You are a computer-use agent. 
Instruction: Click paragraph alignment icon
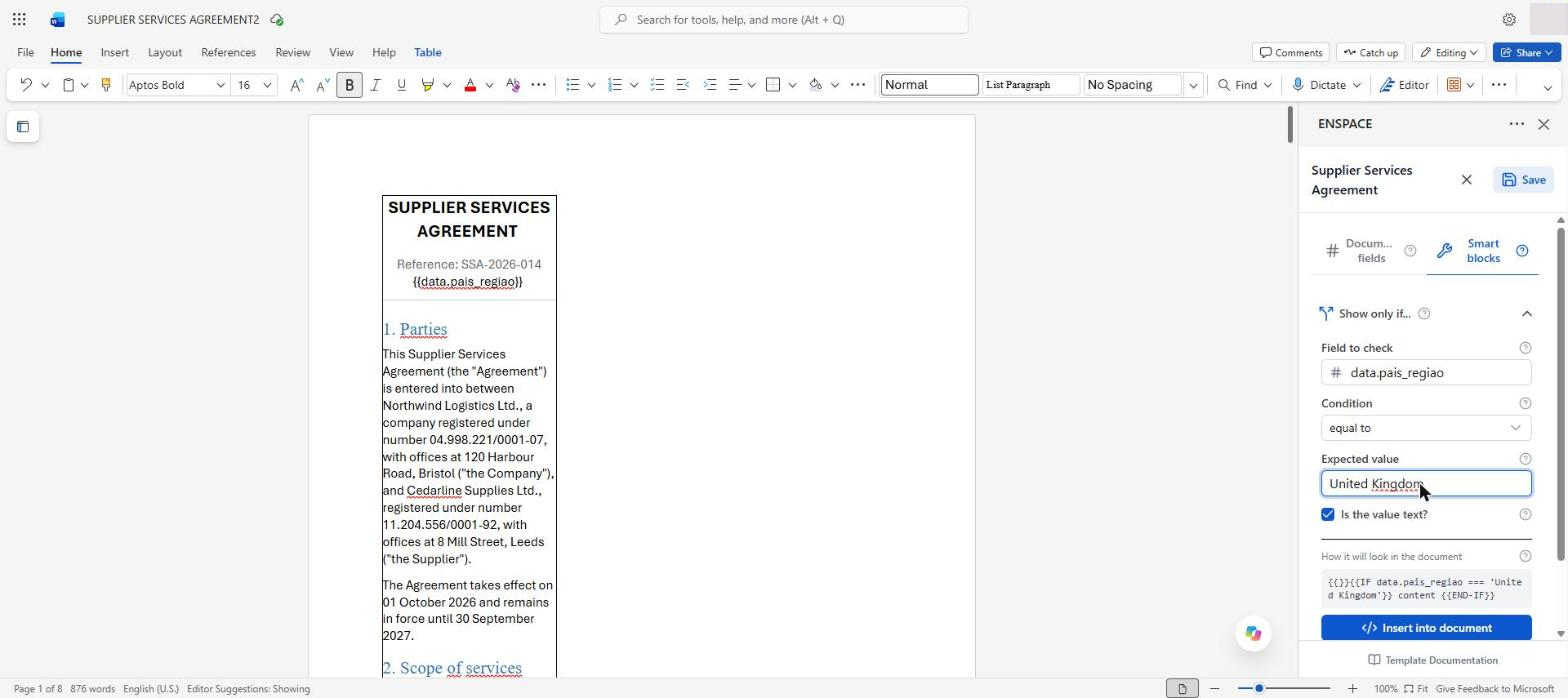click(735, 85)
